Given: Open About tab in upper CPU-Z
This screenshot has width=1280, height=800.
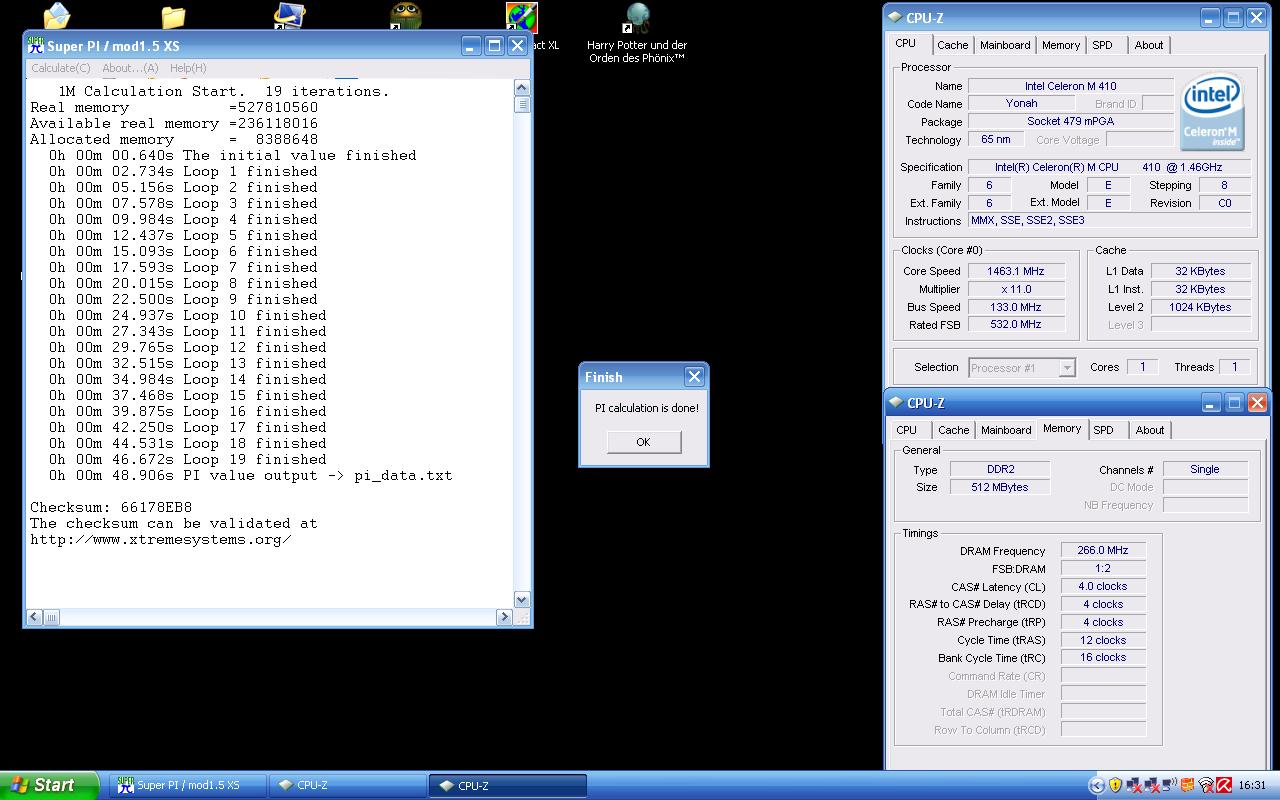Looking at the screenshot, I should click(1149, 45).
